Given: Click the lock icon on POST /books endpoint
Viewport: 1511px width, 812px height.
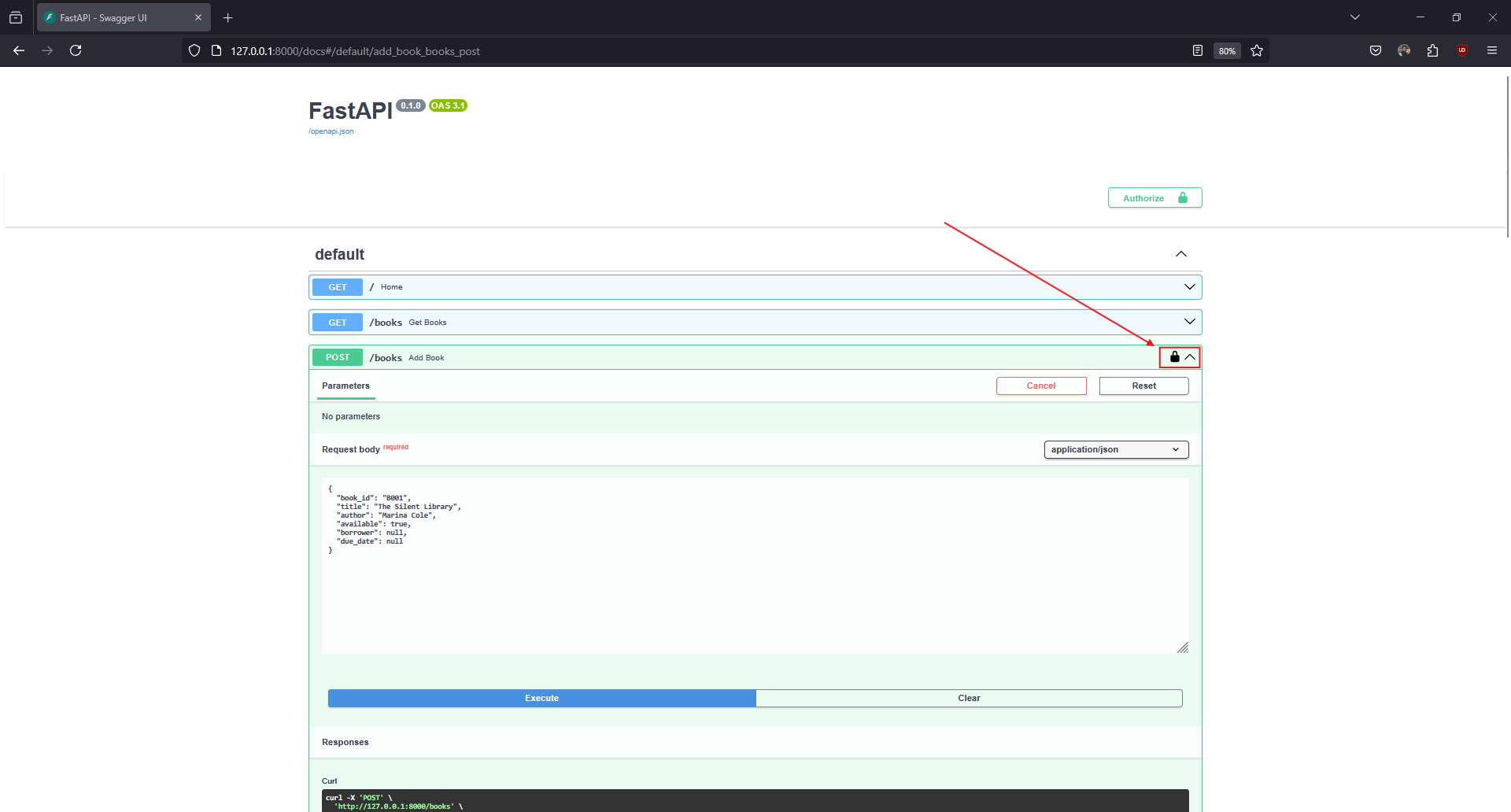Looking at the screenshot, I should pos(1173,356).
